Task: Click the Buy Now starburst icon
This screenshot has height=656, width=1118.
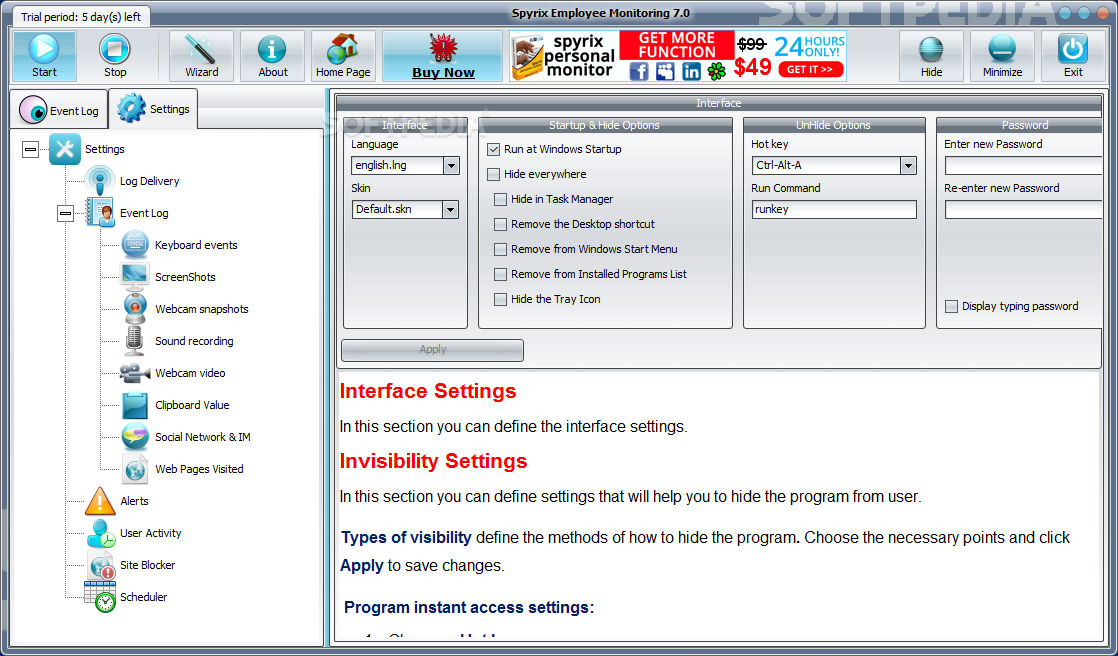Action: tap(443, 48)
